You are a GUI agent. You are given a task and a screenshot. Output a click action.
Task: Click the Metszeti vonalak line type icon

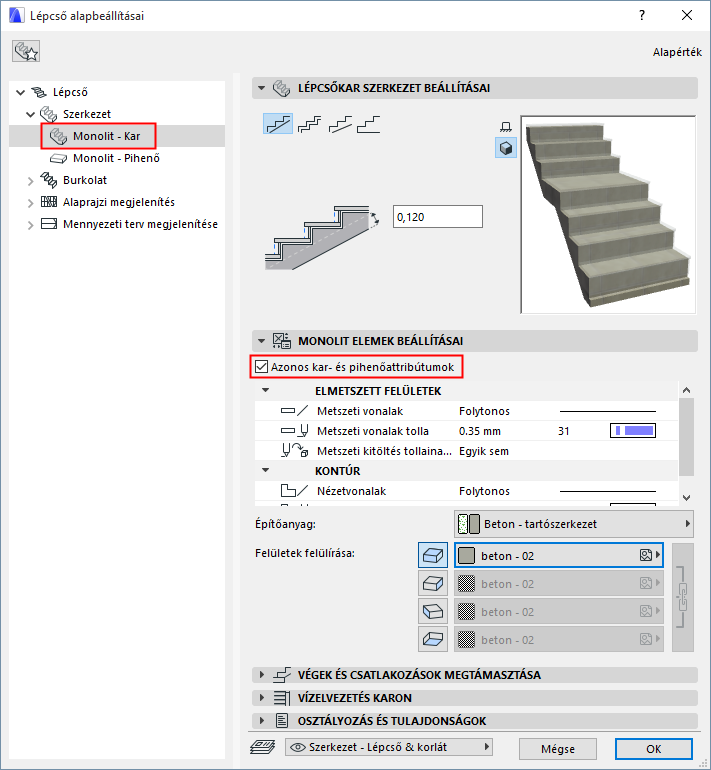pyautogui.click(x=295, y=411)
